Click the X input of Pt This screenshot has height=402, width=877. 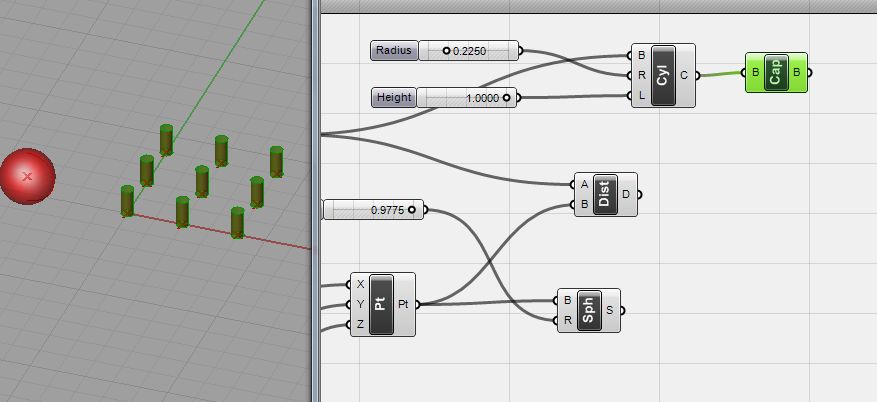click(x=360, y=285)
